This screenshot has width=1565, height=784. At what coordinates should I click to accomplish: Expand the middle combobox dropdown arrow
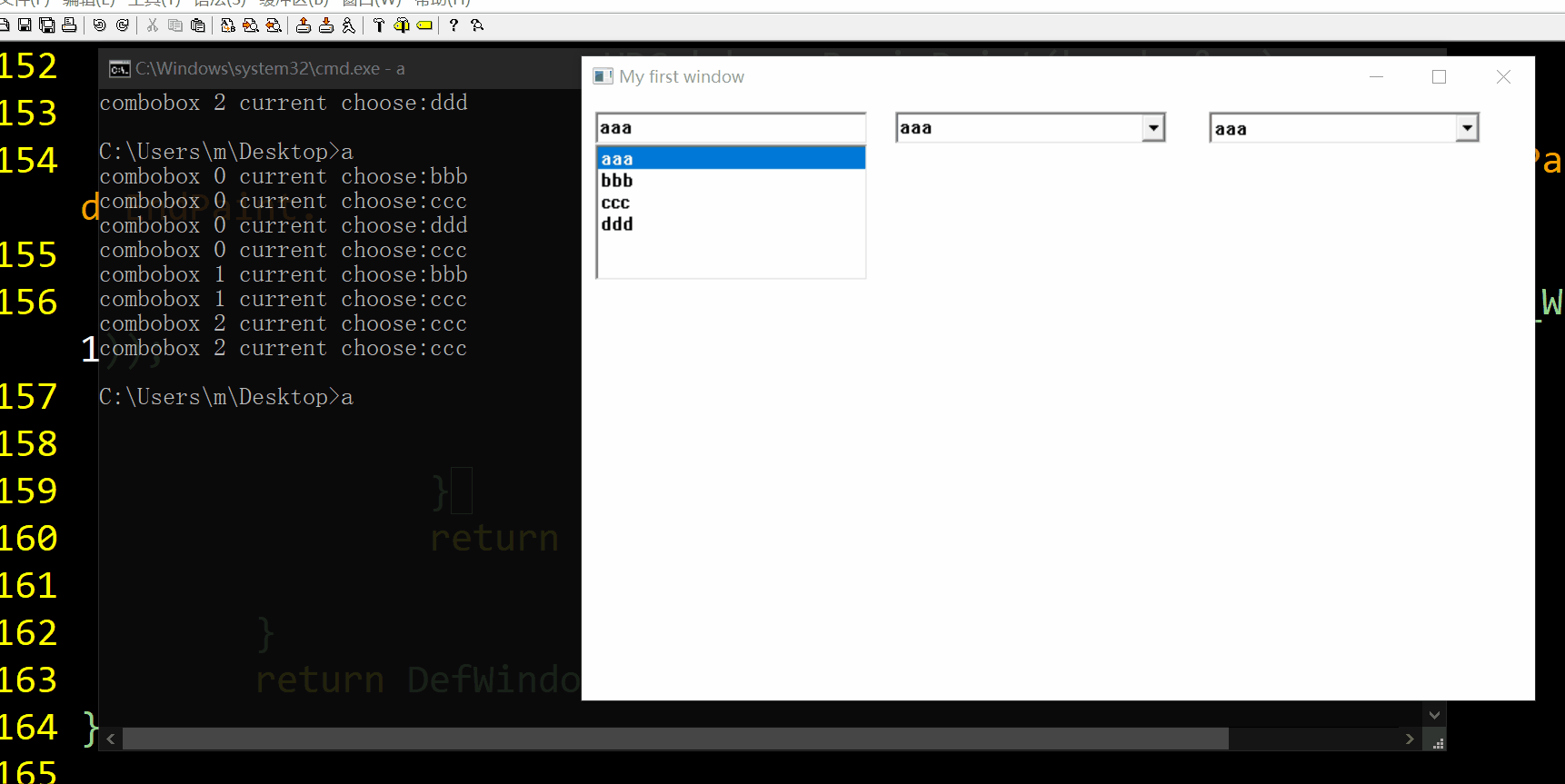(x=1153, y=128)
